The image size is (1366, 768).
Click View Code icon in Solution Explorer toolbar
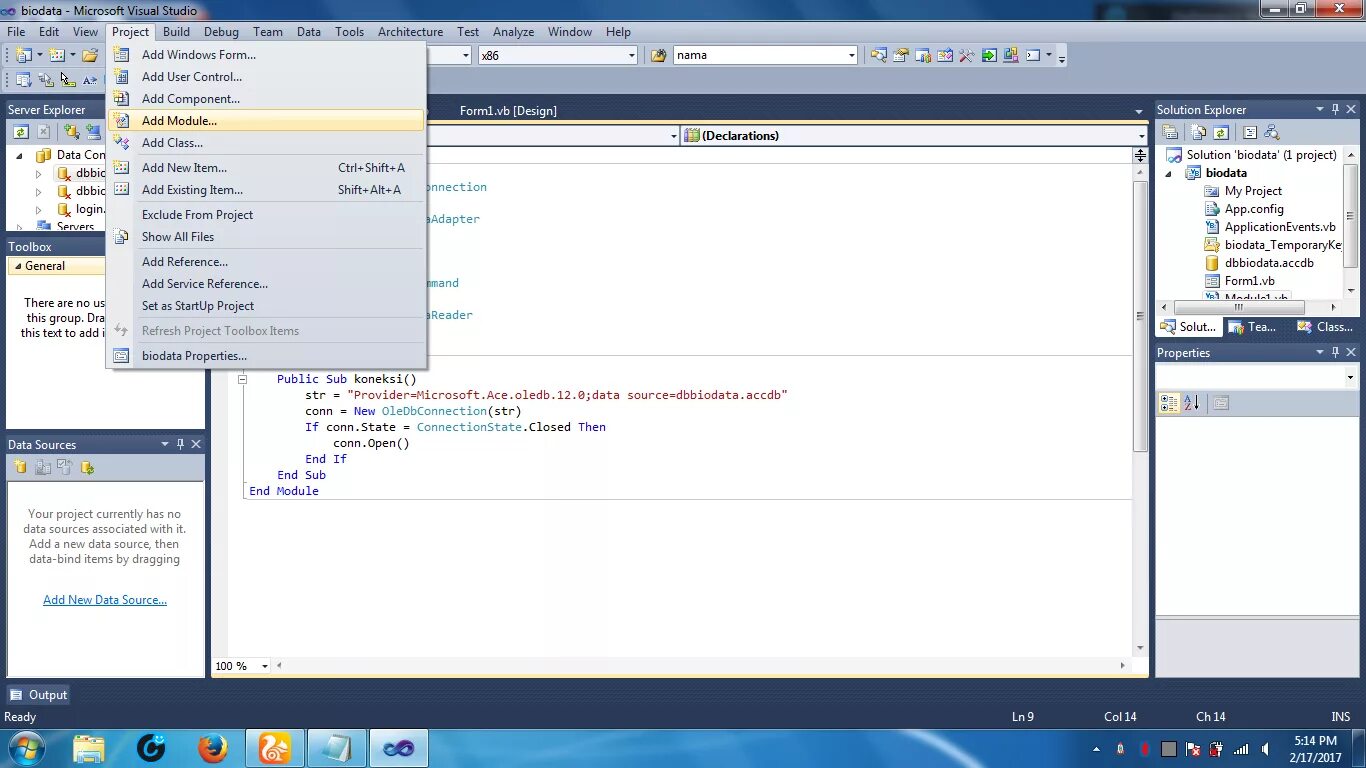pyautogui.click(x=1250, y=132)
